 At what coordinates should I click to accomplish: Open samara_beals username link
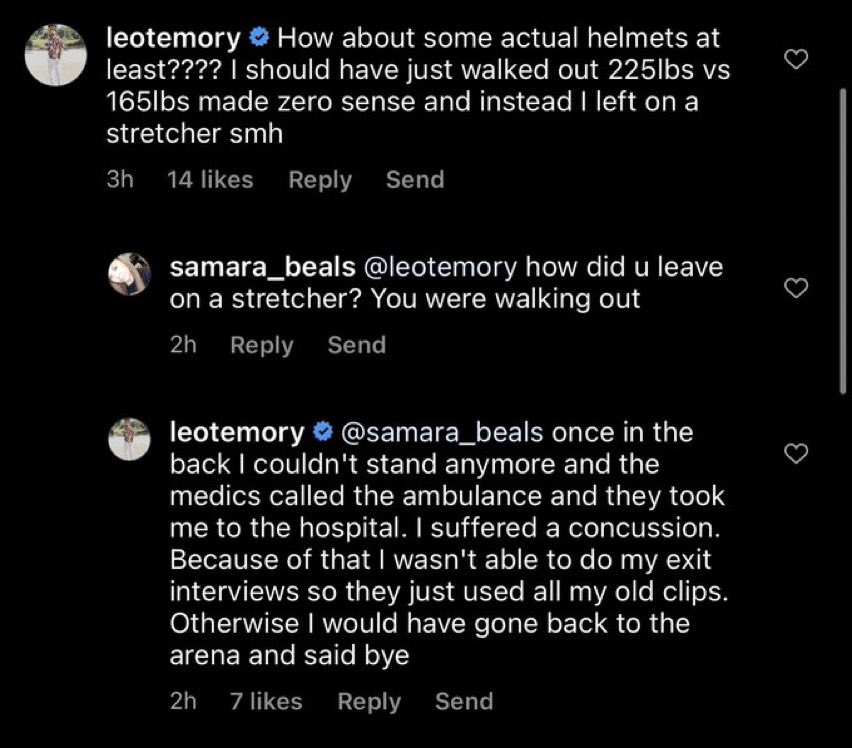262,267
